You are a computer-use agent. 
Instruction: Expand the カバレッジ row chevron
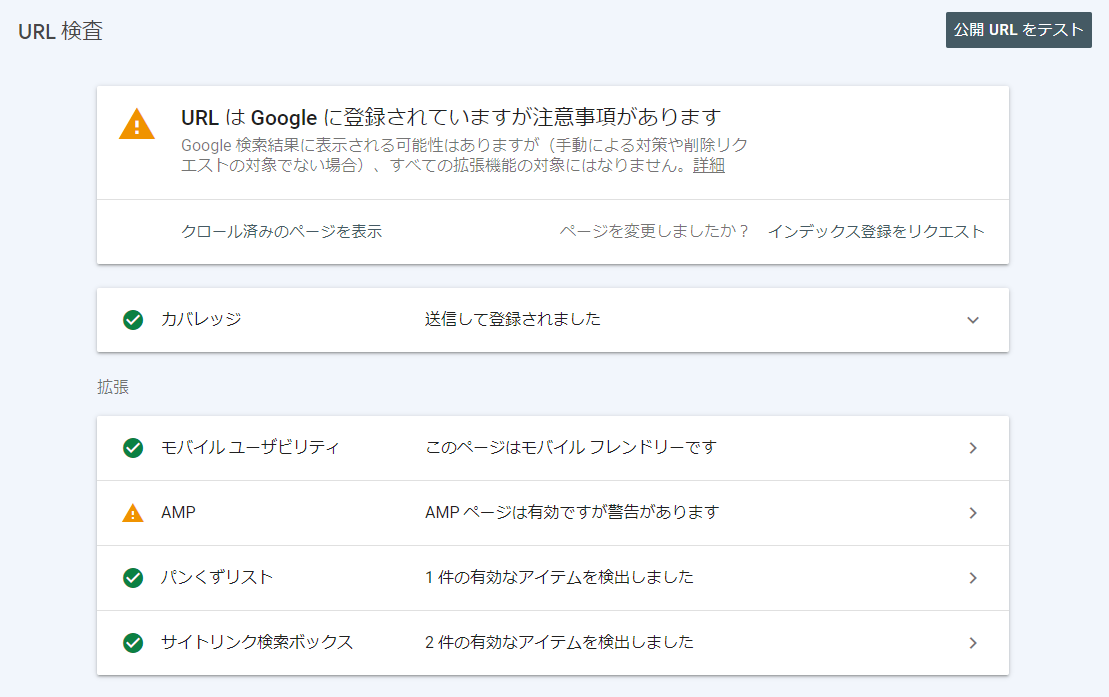(x=973, y=320)
